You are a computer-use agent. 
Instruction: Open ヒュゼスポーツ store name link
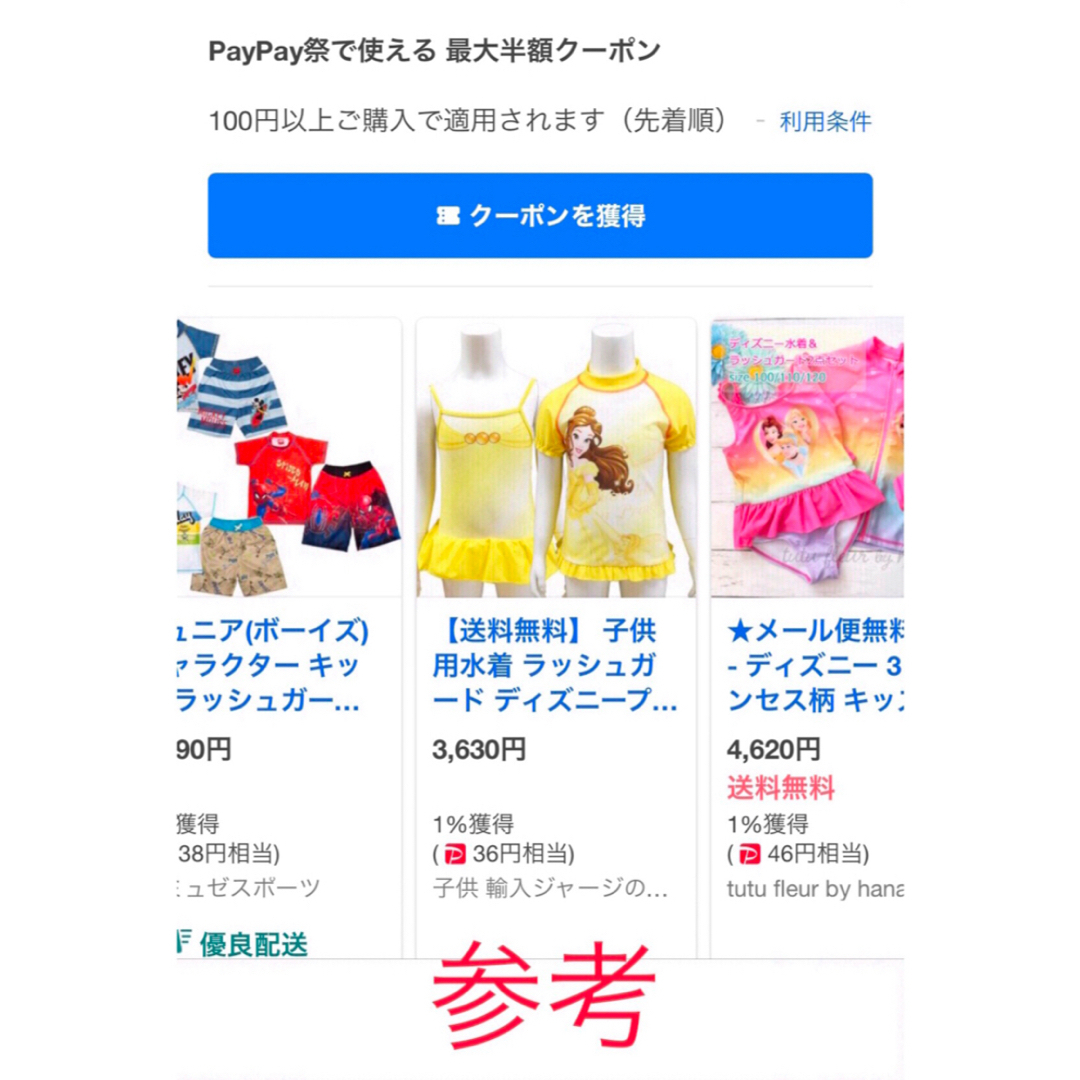click(x=249, y=889)
